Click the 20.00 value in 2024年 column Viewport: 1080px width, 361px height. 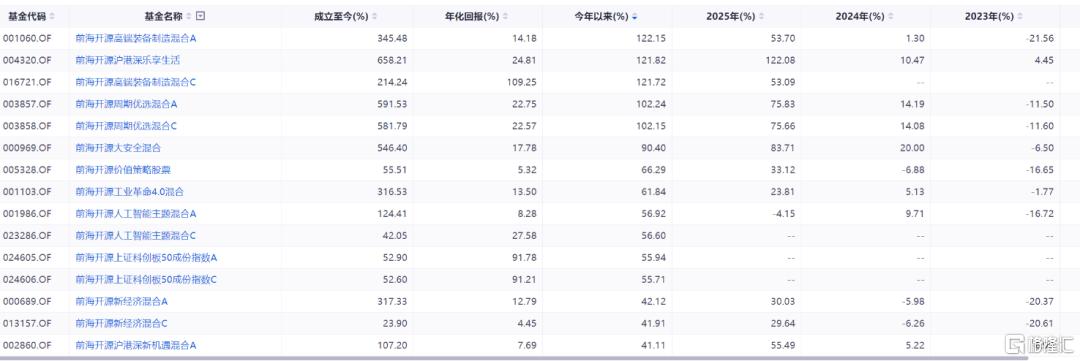912,148
